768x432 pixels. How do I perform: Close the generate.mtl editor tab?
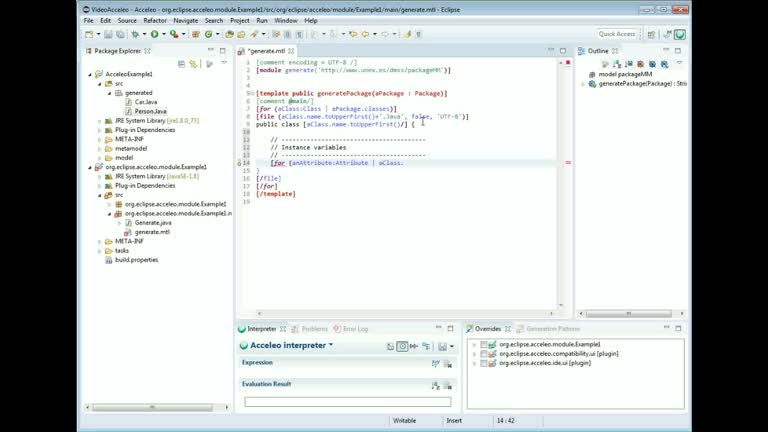click(x=291, y=51)
